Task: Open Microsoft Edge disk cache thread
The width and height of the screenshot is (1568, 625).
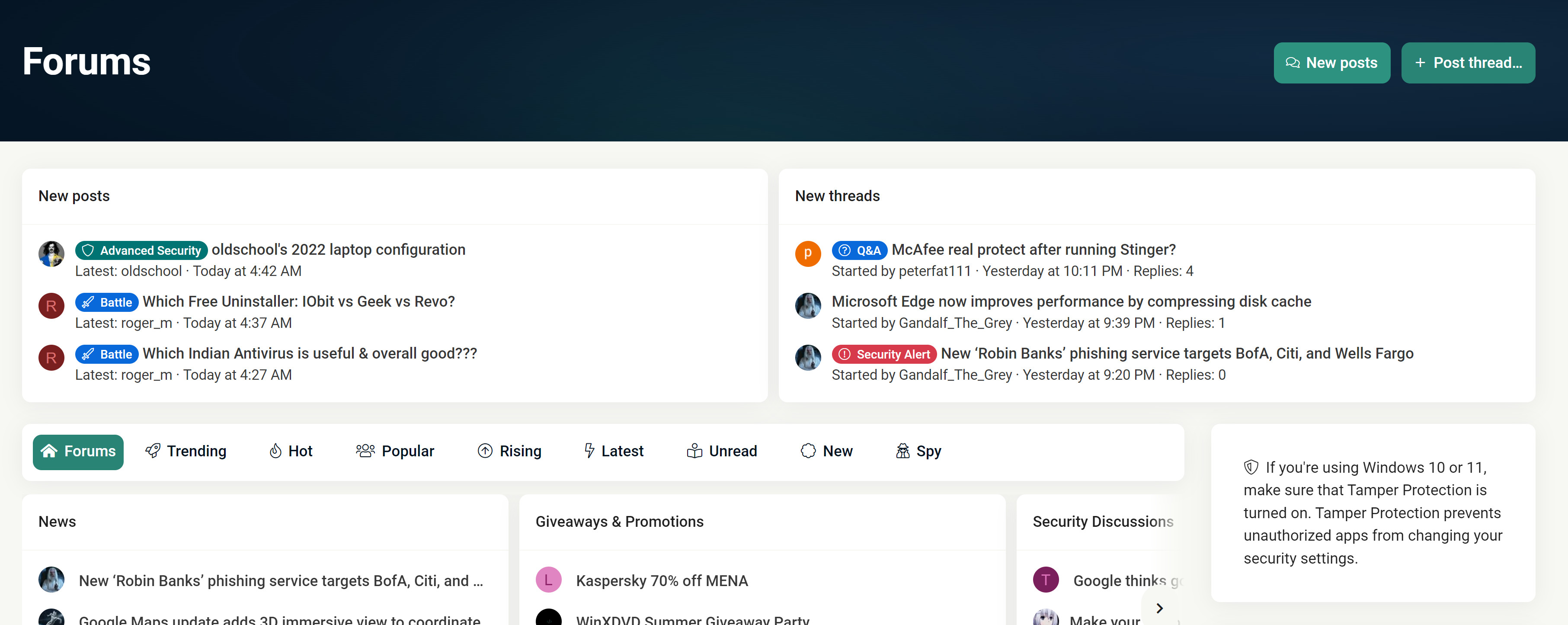Action: coord(1071,301)
